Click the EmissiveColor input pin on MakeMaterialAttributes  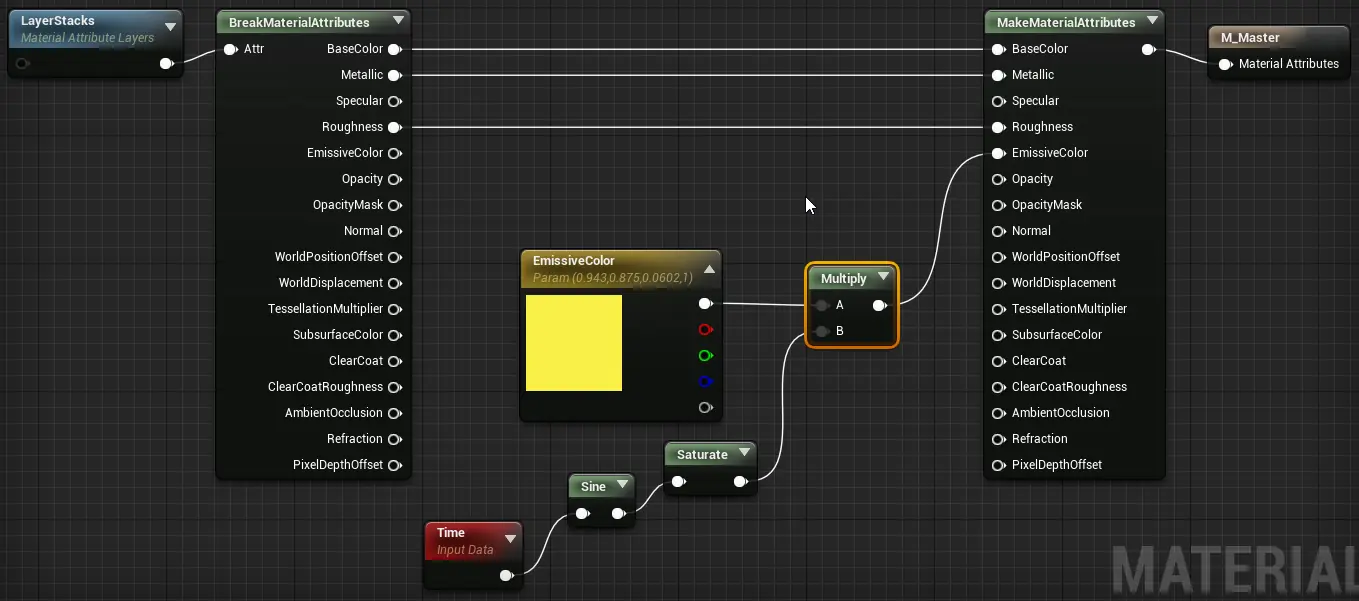tap(998, 153)
